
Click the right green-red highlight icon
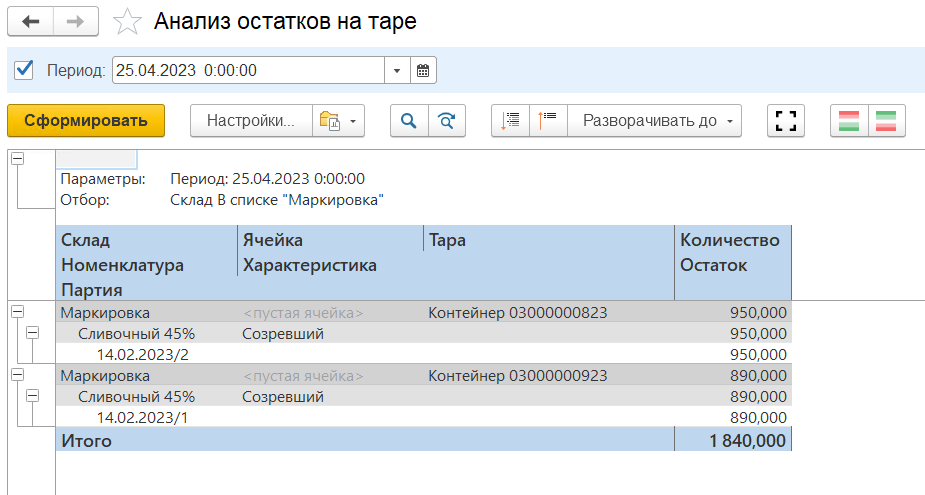[x=886, y=121]
